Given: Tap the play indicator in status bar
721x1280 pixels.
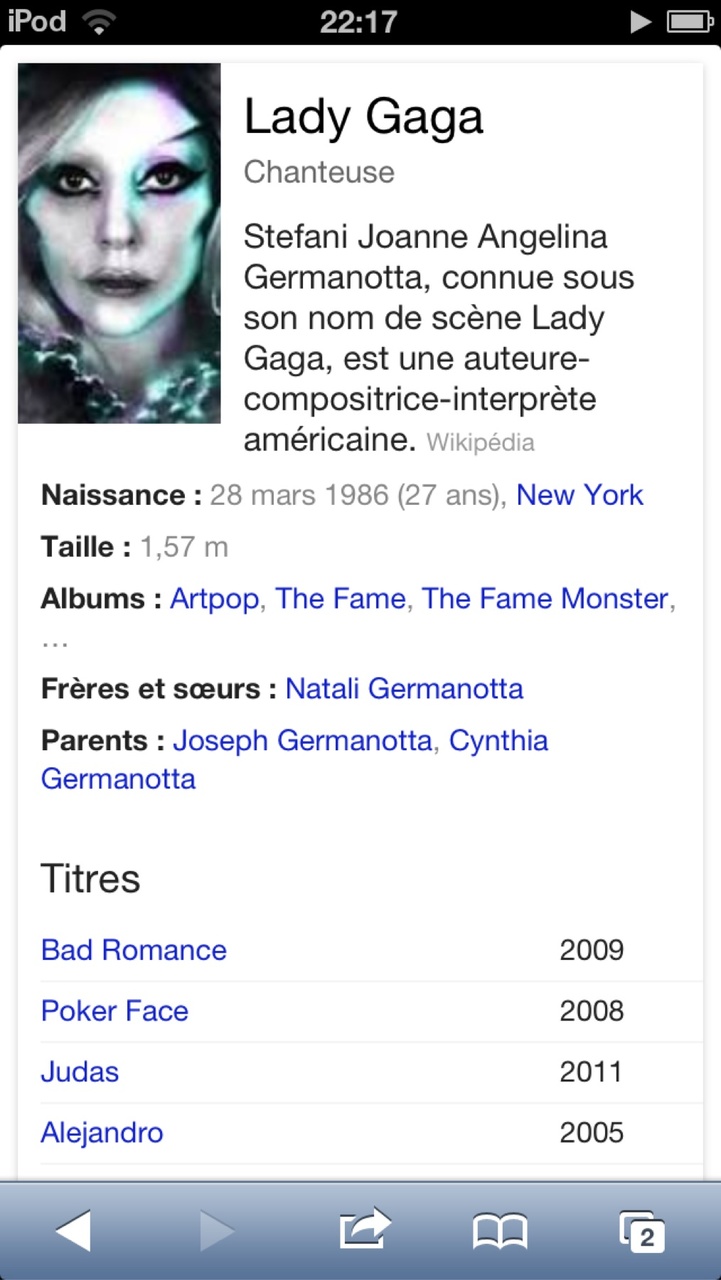Looking at the screenshot, I should (641, 22).
